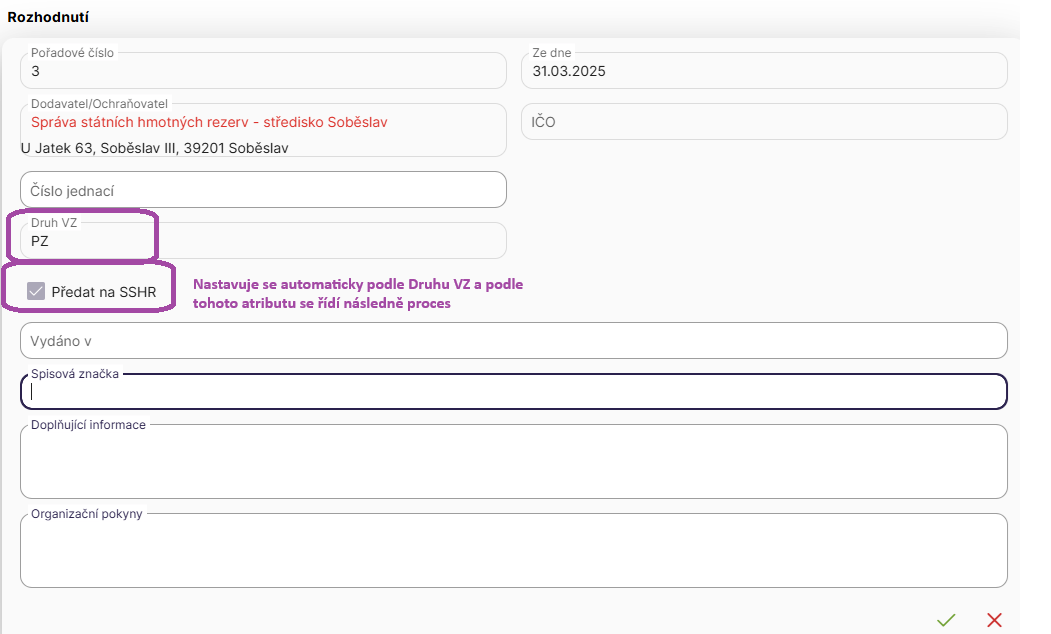Click the Číslo jednací input field
This screenshot has width=1051, height=634.
click(x=263, y=190)
